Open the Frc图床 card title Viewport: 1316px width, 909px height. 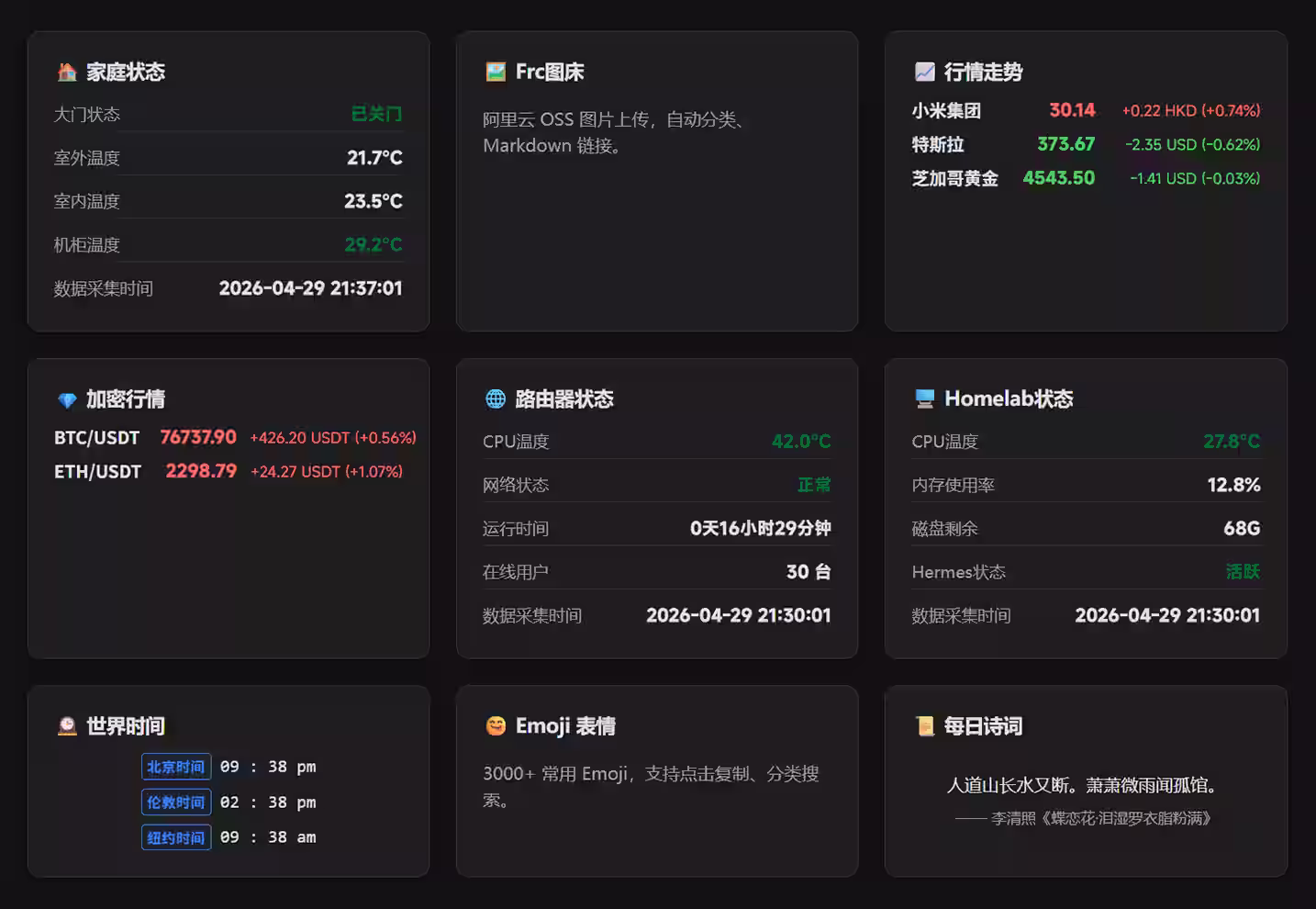(x=549, y=73)
